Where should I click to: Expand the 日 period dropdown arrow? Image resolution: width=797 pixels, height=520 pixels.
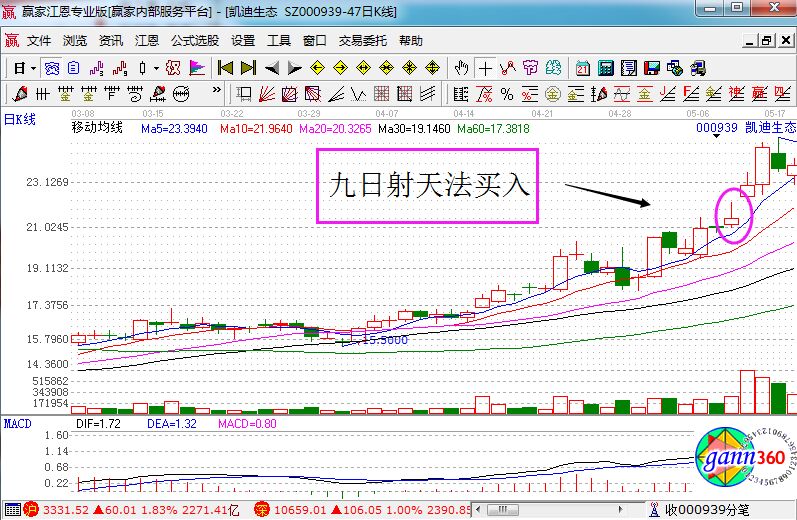pos(32,68)
